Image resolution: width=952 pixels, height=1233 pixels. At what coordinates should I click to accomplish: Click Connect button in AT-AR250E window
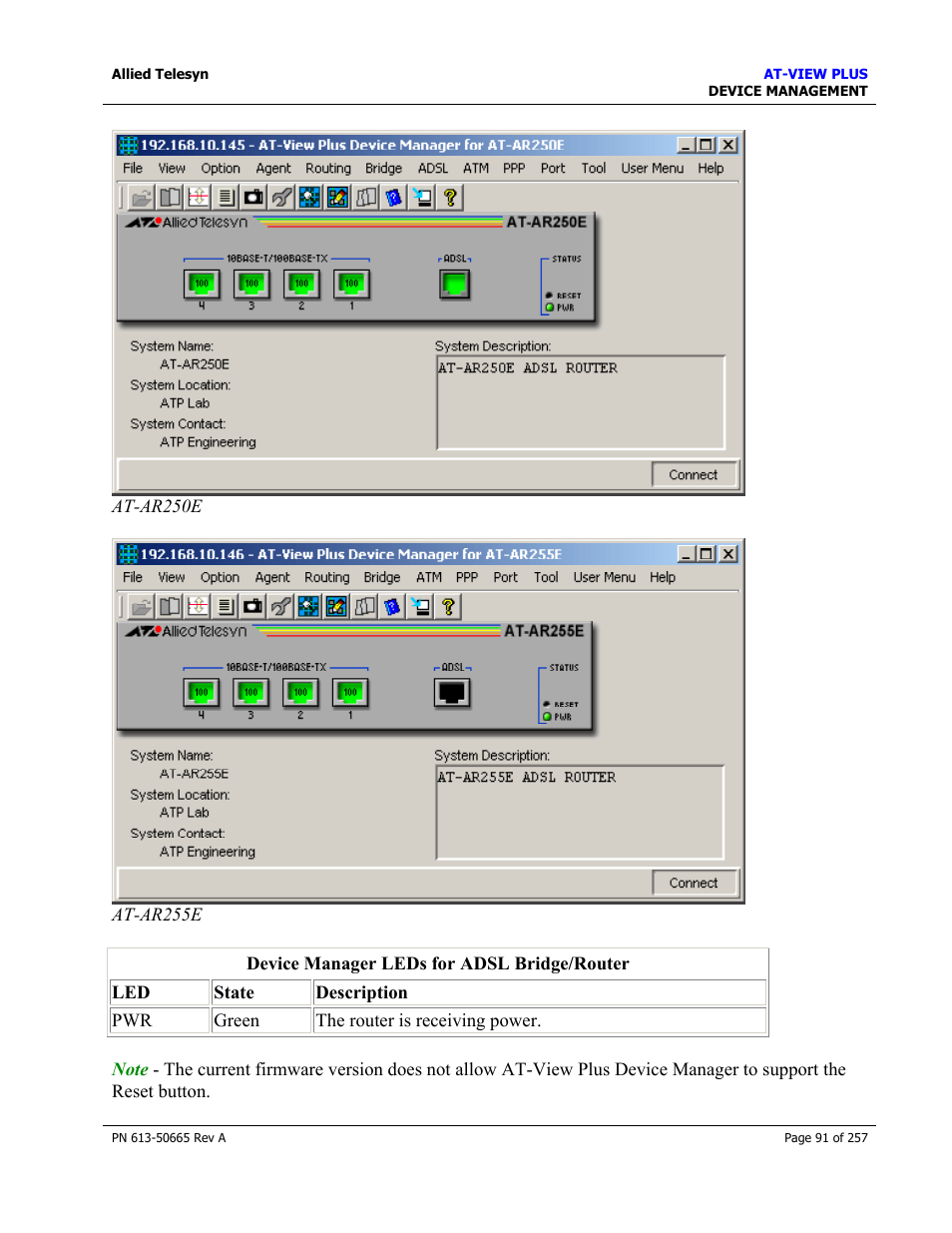(x=694, y=475)
